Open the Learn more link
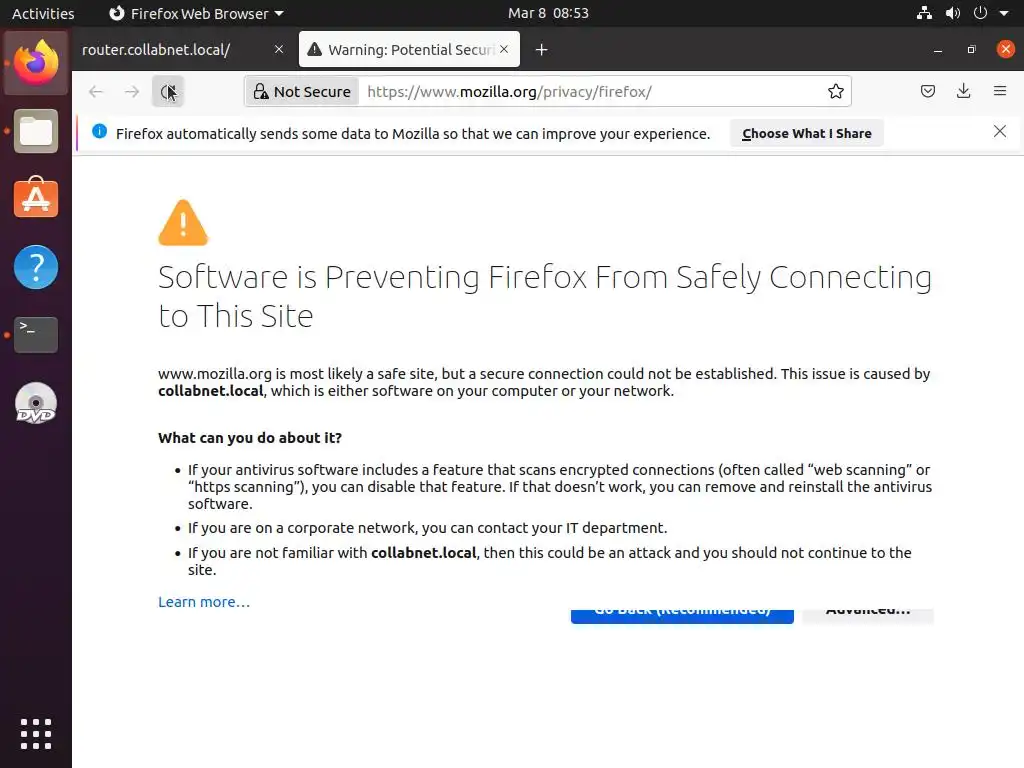Image resolution: width=1024 pixels, height=768 pixels. click(x=204, y=602)
